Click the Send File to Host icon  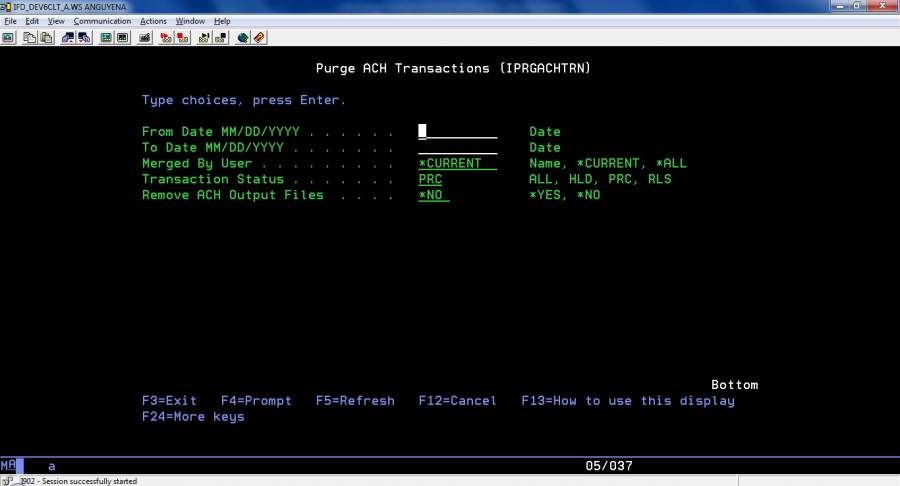coord(68,38)
